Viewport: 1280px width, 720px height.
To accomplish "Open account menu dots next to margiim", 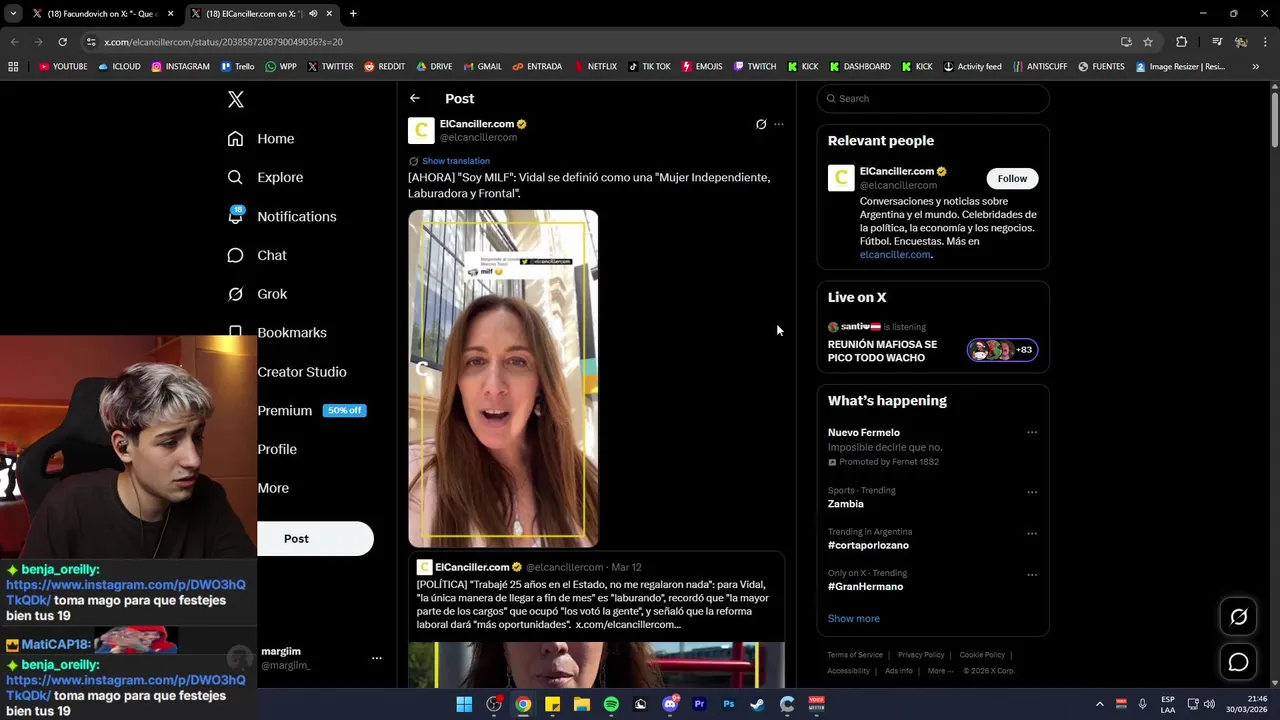I will [x=377, y=658].
